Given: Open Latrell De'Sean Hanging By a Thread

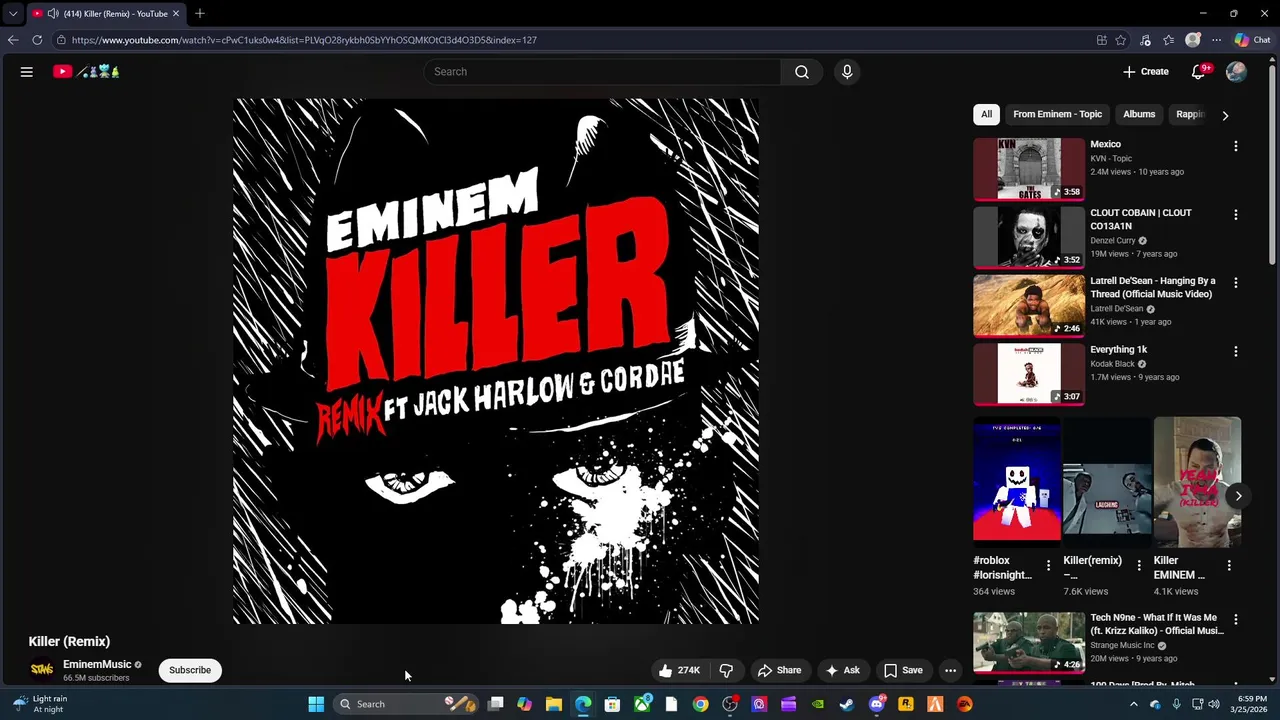Looking at the screenshot, I should tap(1152, 288).
